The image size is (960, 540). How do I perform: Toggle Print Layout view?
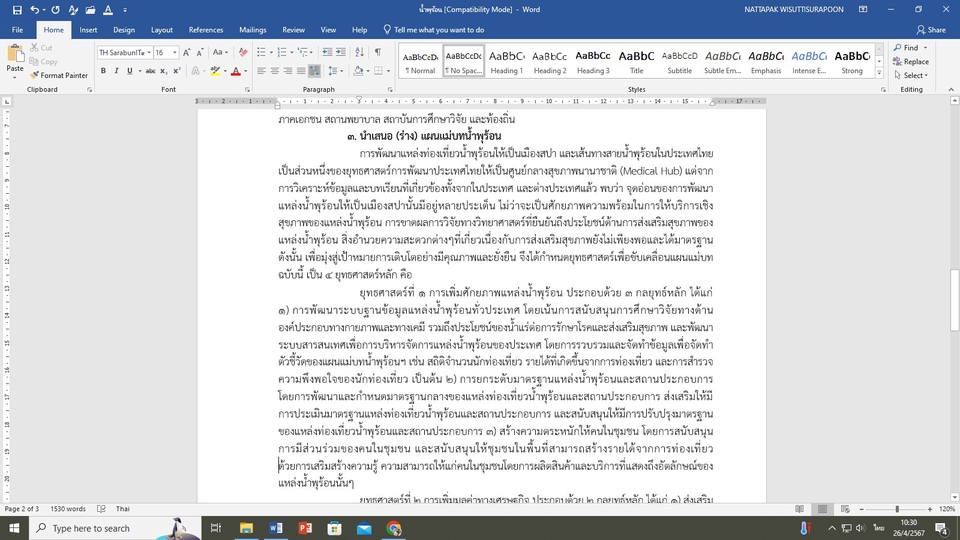[x=822, y=509]
